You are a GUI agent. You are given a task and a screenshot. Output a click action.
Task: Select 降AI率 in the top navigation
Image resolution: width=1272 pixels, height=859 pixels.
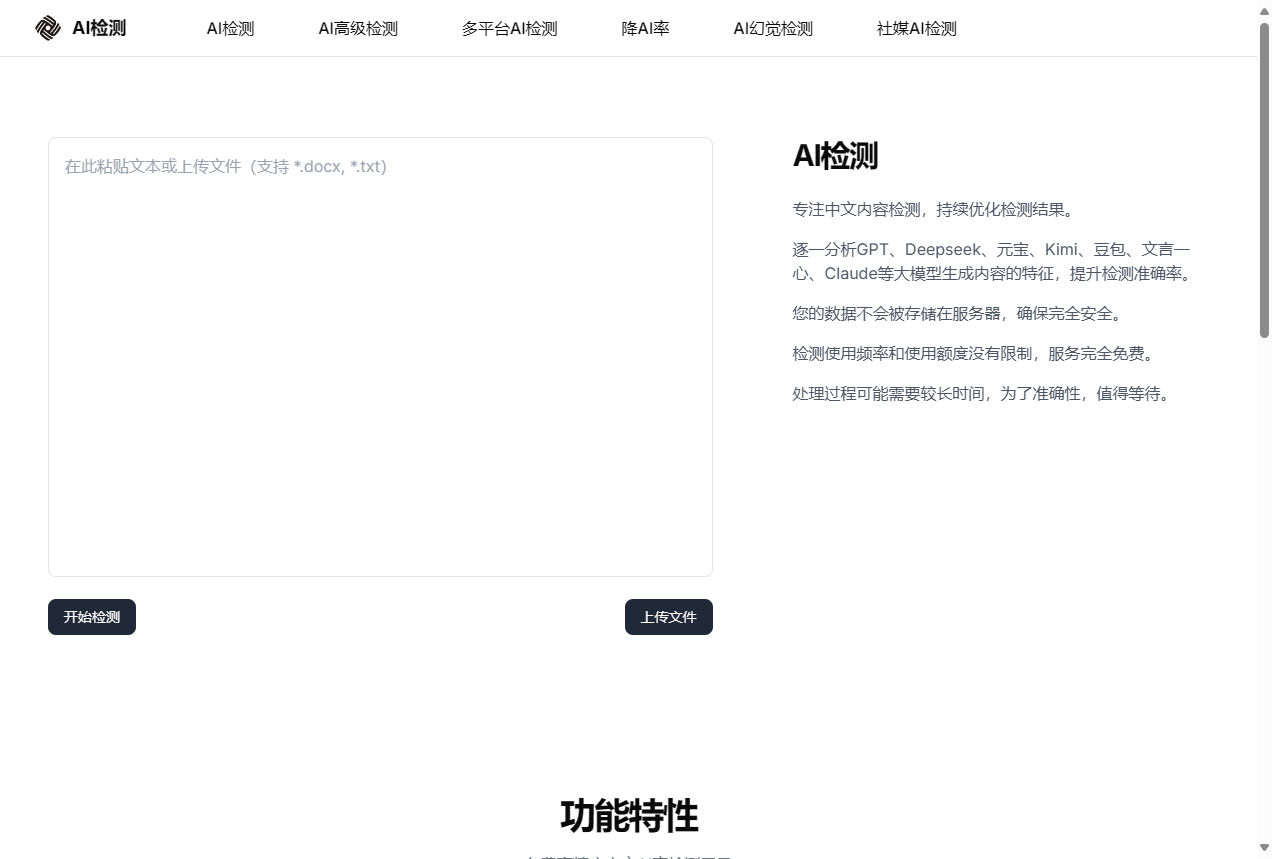coord(645,29)
